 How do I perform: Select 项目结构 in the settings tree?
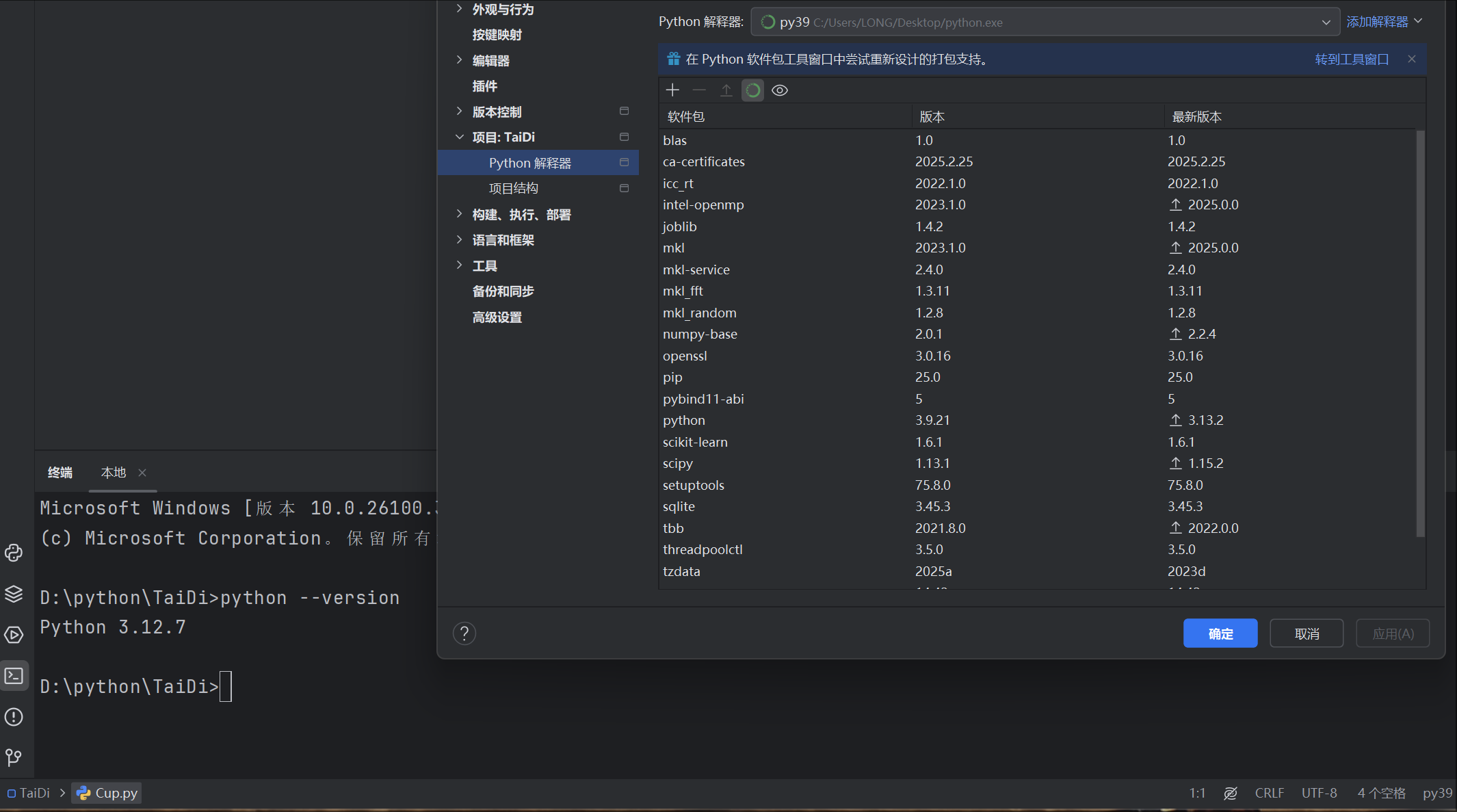(513, 188)
